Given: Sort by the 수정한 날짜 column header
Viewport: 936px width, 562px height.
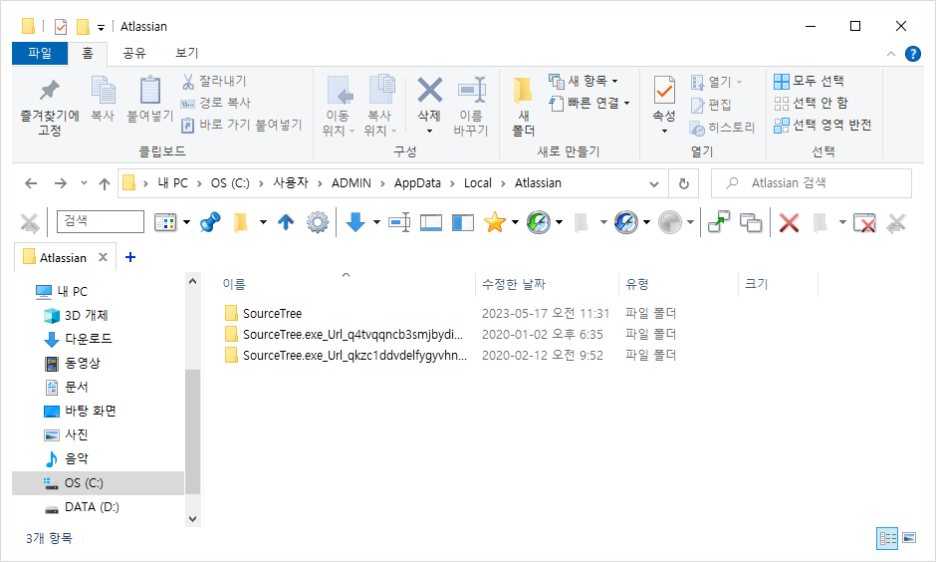Looking at the screenshot, I should [547, 284].
